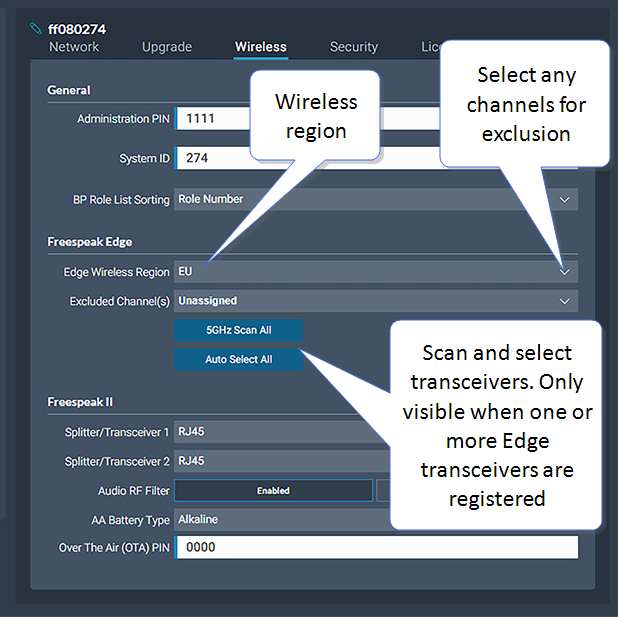This screenshot has width=618, height=617.
Task: Click the Over The Air (OTA) PIN field
Action: click(376, 547)
